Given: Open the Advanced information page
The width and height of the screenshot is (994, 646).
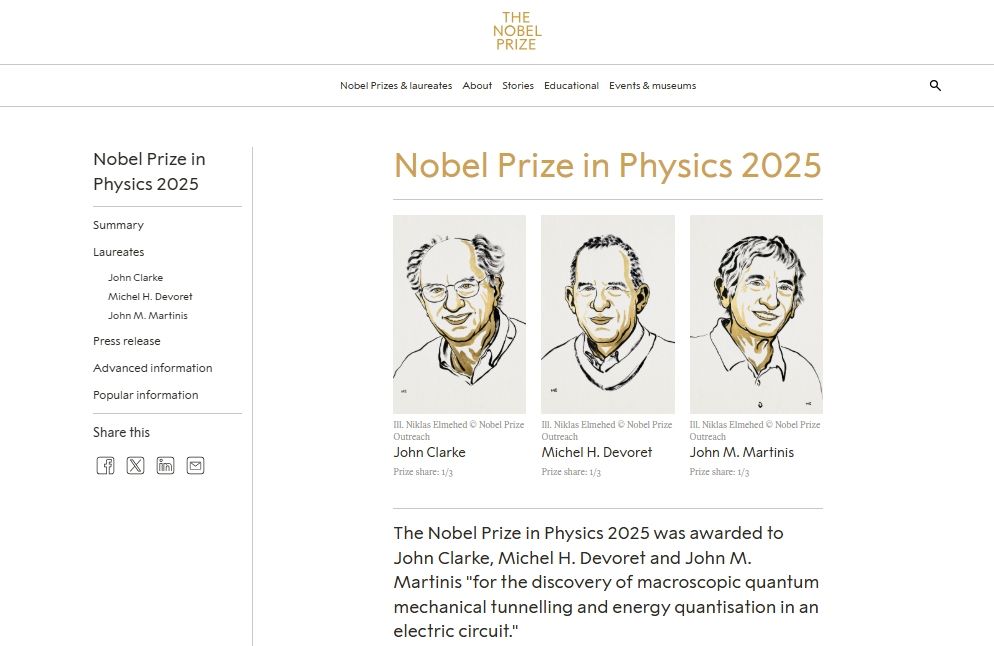Looking at the screenshot, I should [x=151, y=368].
